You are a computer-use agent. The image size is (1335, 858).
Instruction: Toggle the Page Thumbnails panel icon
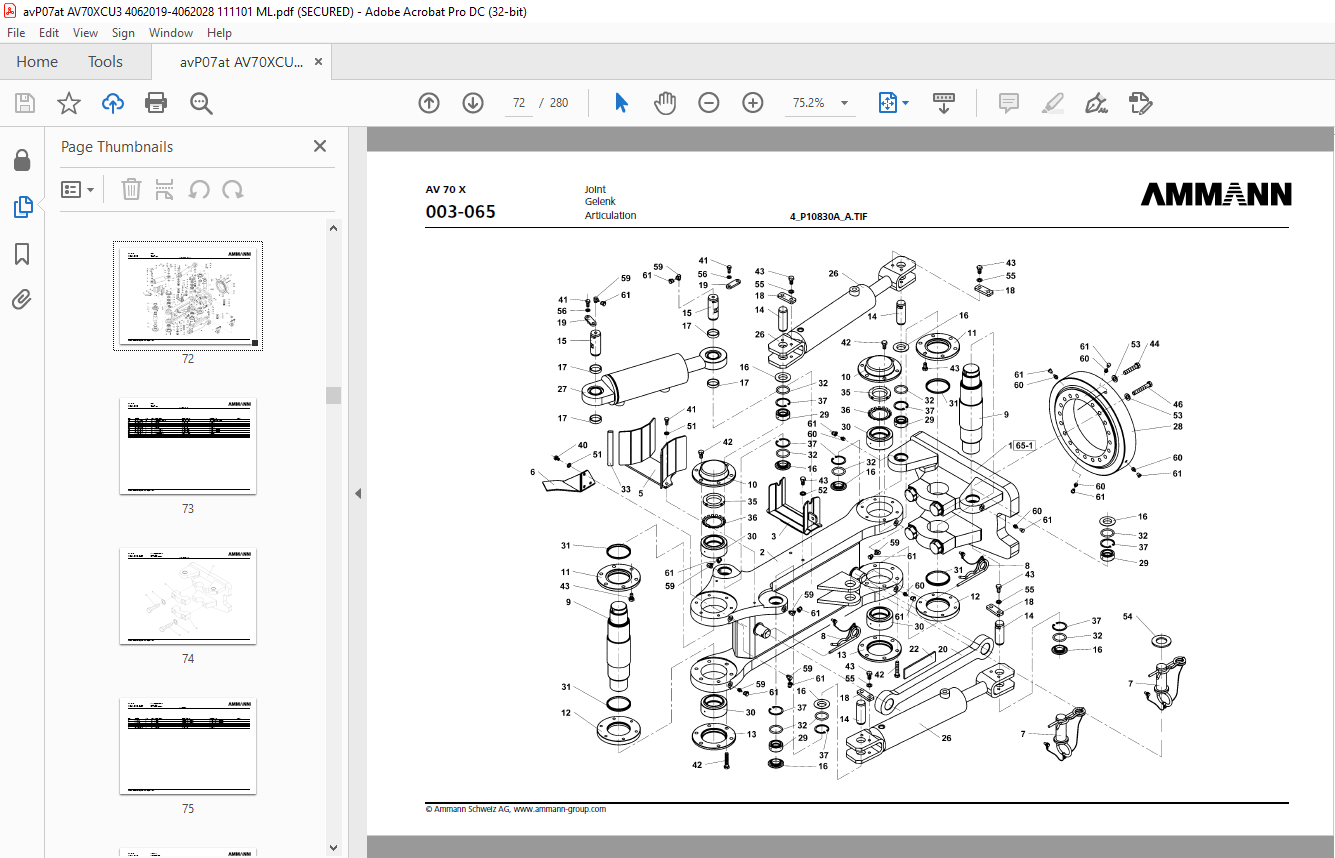(x=22, y=207)
